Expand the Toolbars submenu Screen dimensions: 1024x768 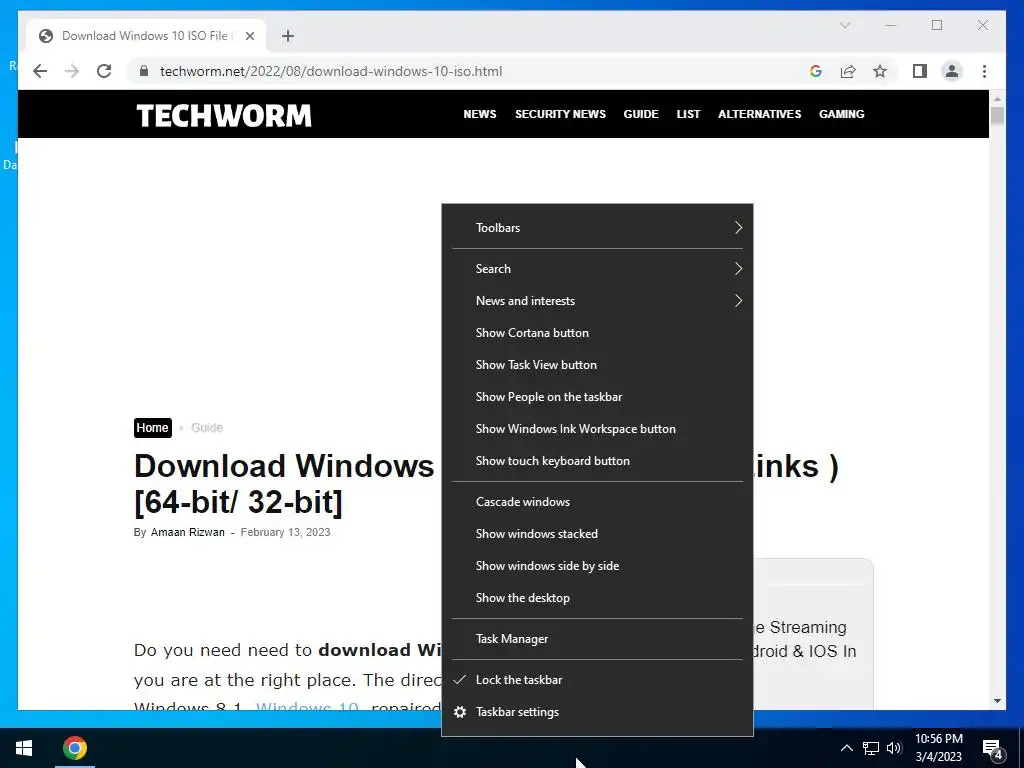[x=598, y=227]
